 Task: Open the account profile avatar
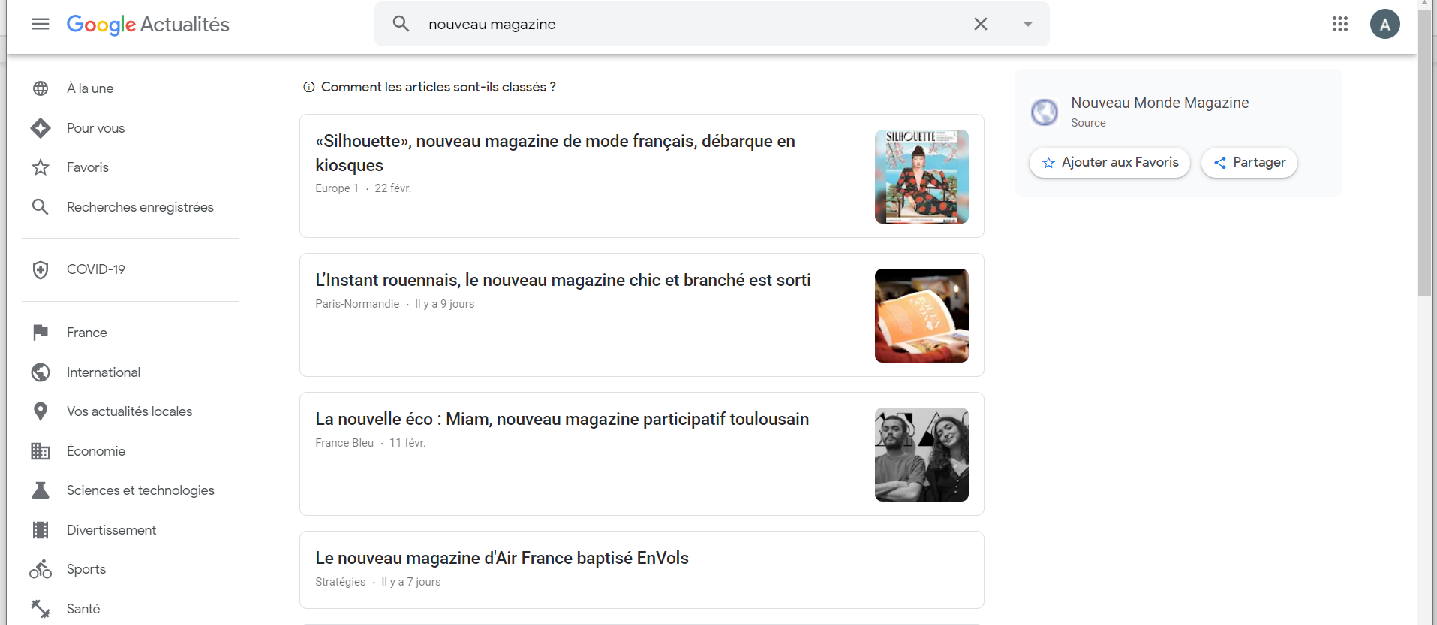click(1384, 24)
